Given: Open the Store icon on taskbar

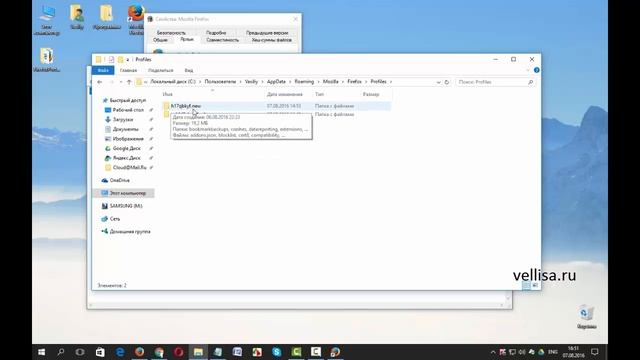Looking at the screenshot, I should click(100, 352).
